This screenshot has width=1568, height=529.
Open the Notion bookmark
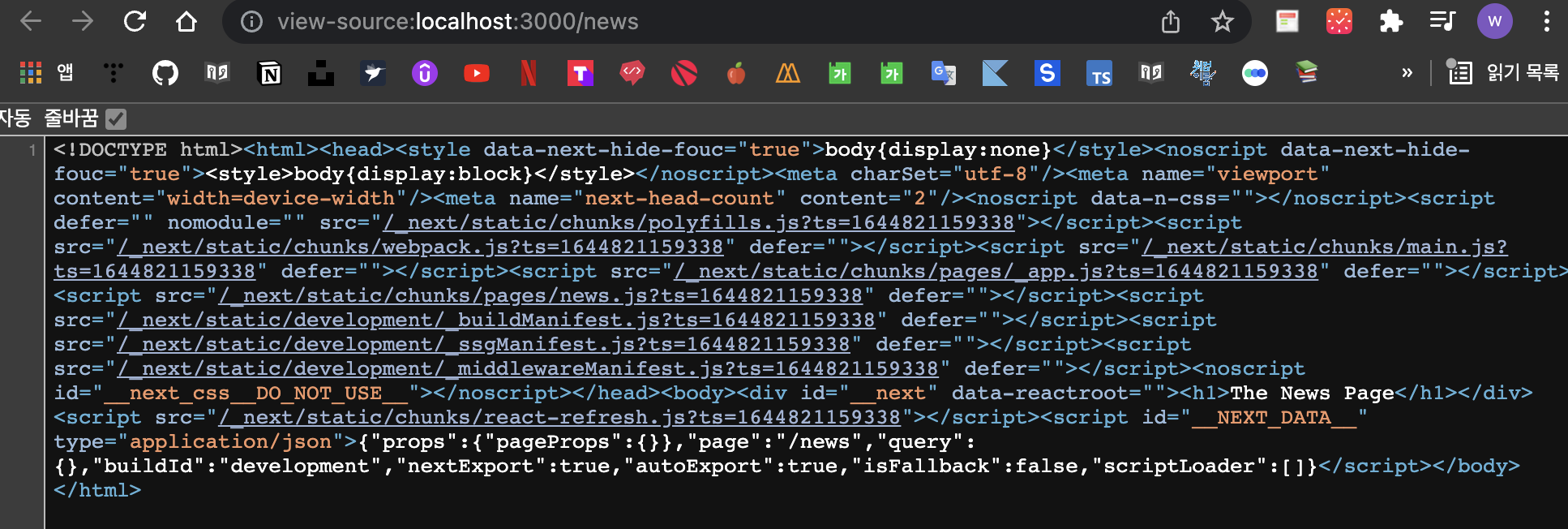[x=269, y=74]
